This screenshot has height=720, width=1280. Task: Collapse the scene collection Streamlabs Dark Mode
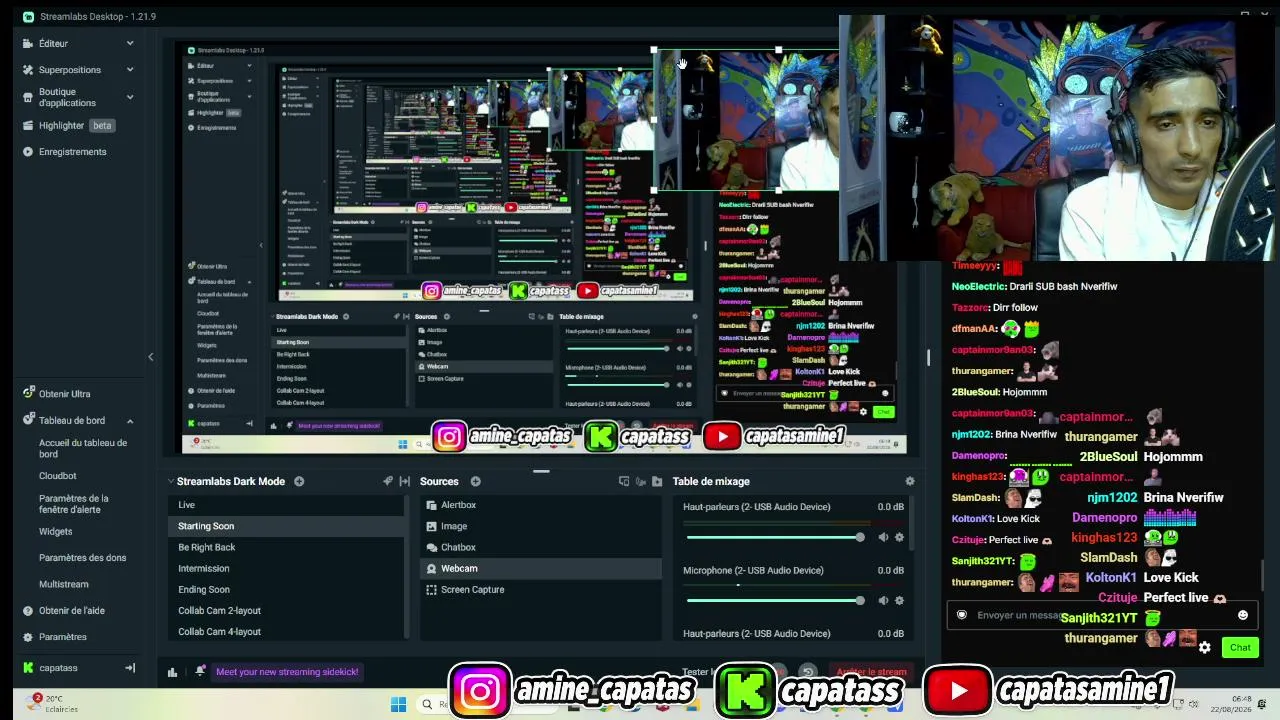171,482
